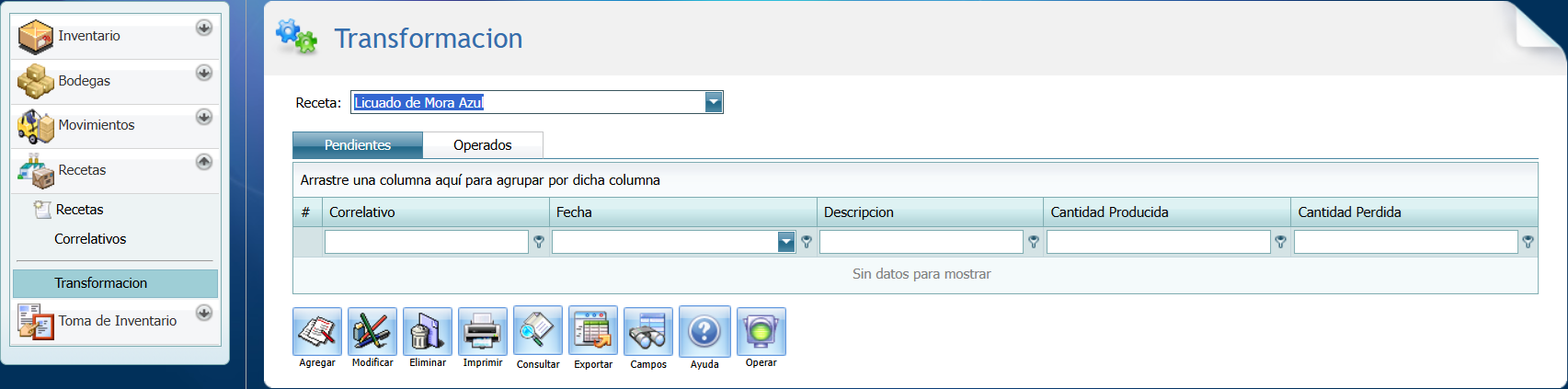Focus the Descripcion filter text box
Screen dimensions: 1568x389
pos(921,242)
